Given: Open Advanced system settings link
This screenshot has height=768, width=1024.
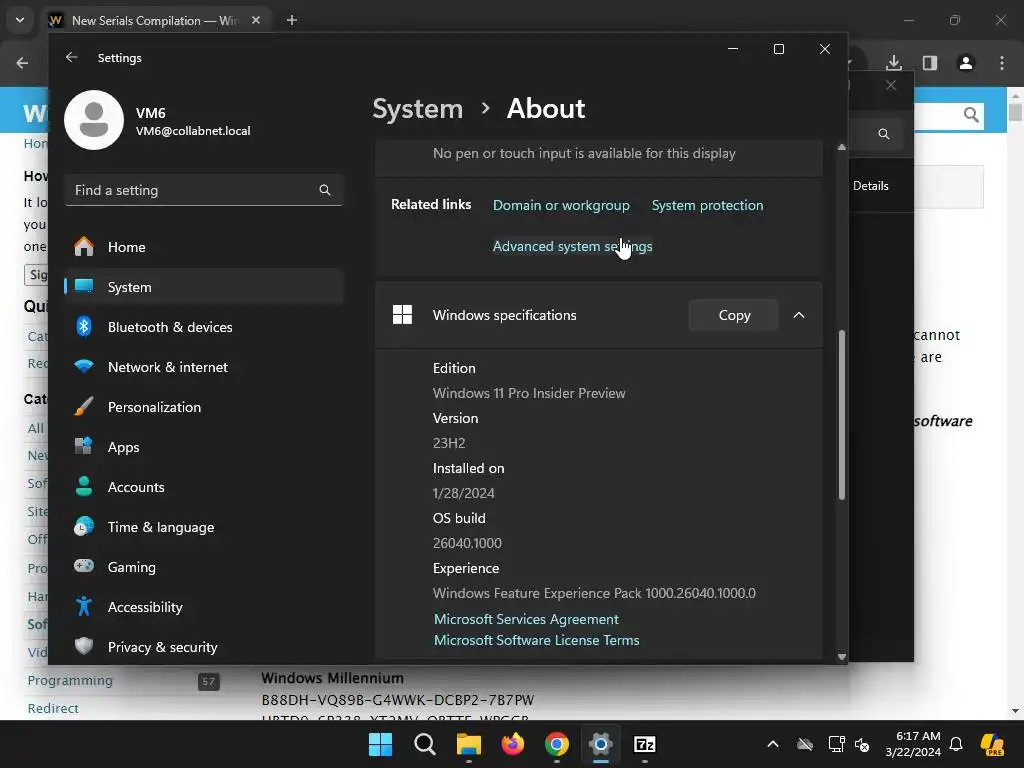Looking at the screenshot, I should coord(572,246).
